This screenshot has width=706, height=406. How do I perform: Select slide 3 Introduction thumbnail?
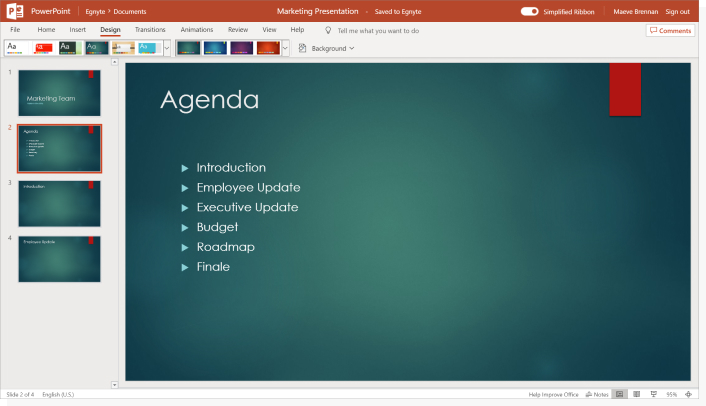pos(59,203)
